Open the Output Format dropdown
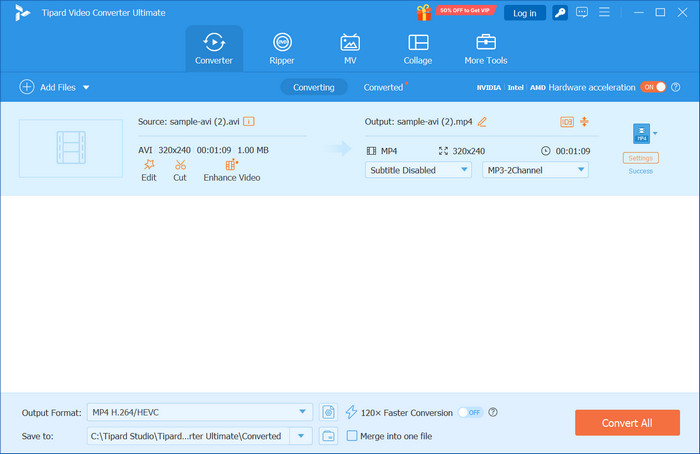 click(200, 412)
